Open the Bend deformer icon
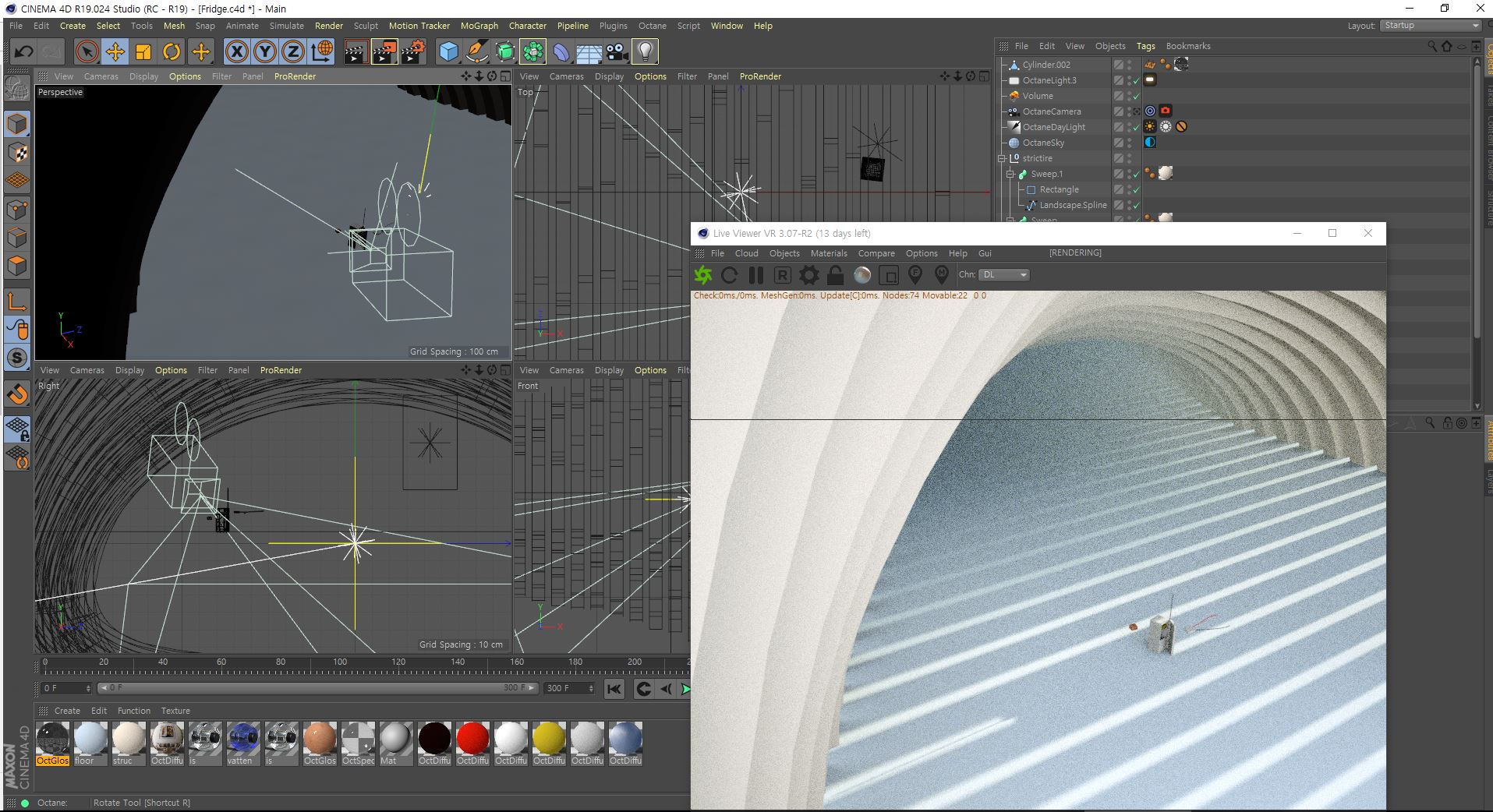1493x812 pixels. pyautogui.click(x=561, y=52)
